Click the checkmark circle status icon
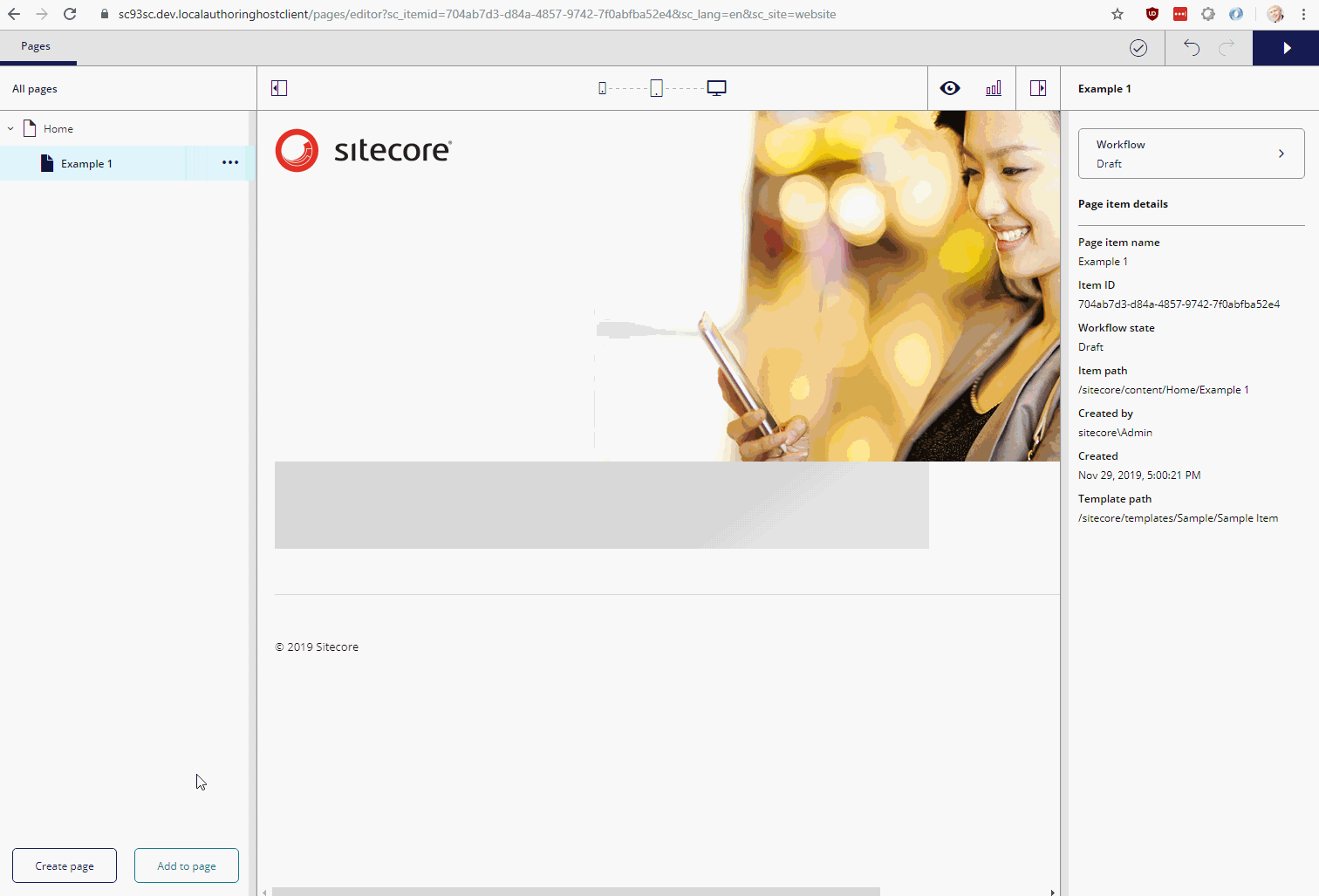This screenshot has height=896, width=1319. click(x=1138, y=48)
